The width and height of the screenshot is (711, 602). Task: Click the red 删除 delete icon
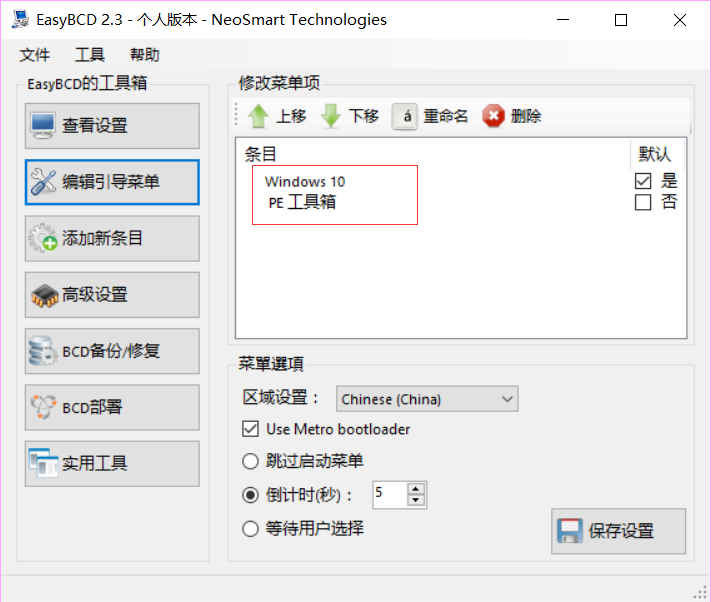(493, 116)
